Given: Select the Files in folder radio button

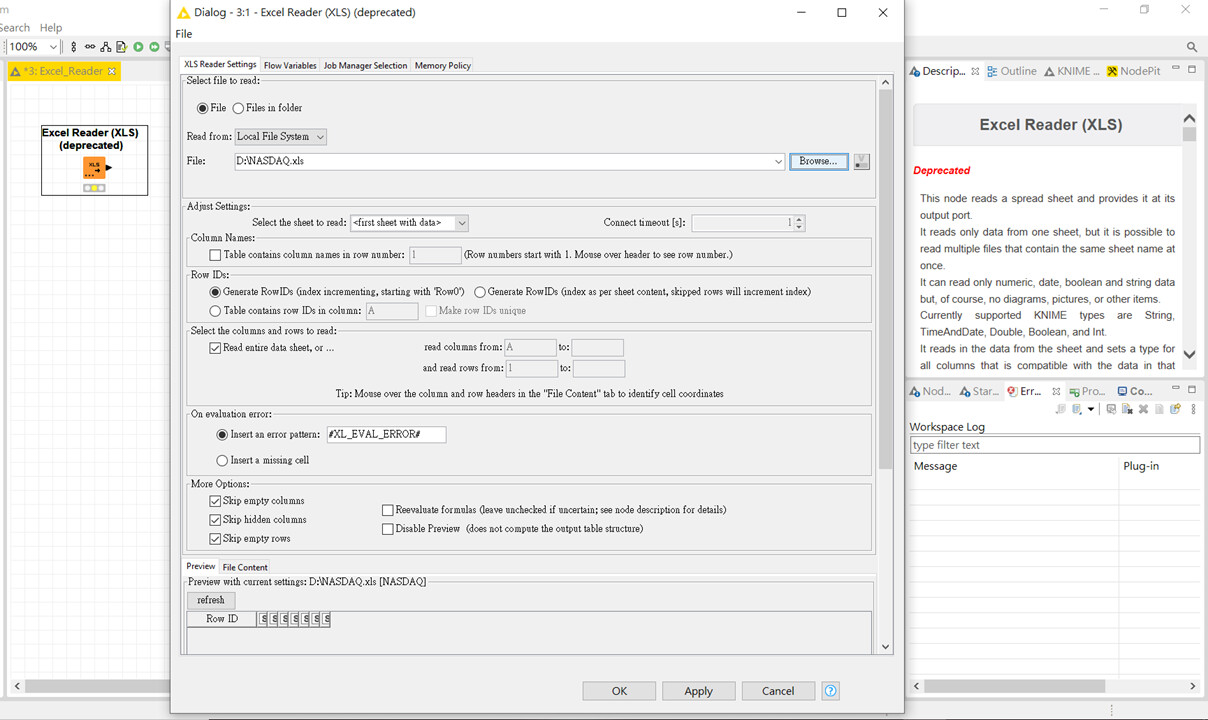Looking at the screenshot, I should [x=238, y=108].
